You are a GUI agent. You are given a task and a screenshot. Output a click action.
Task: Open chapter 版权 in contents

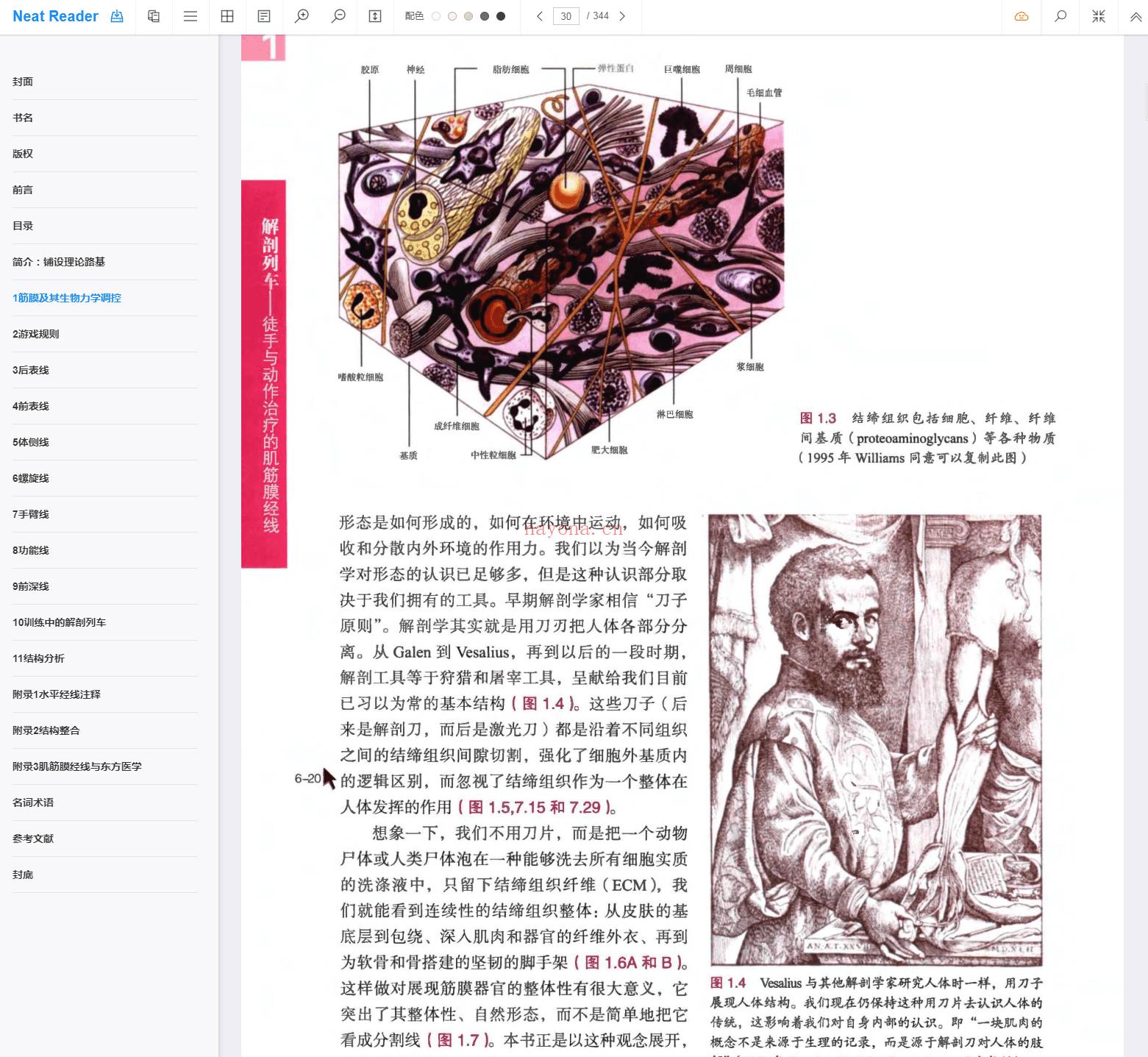coord(105,154)
